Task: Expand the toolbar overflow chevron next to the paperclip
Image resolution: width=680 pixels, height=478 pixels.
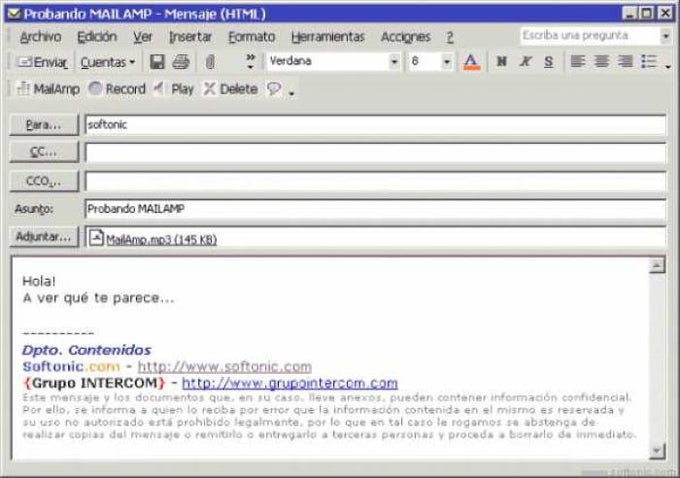Action: (x=250, y=62)
